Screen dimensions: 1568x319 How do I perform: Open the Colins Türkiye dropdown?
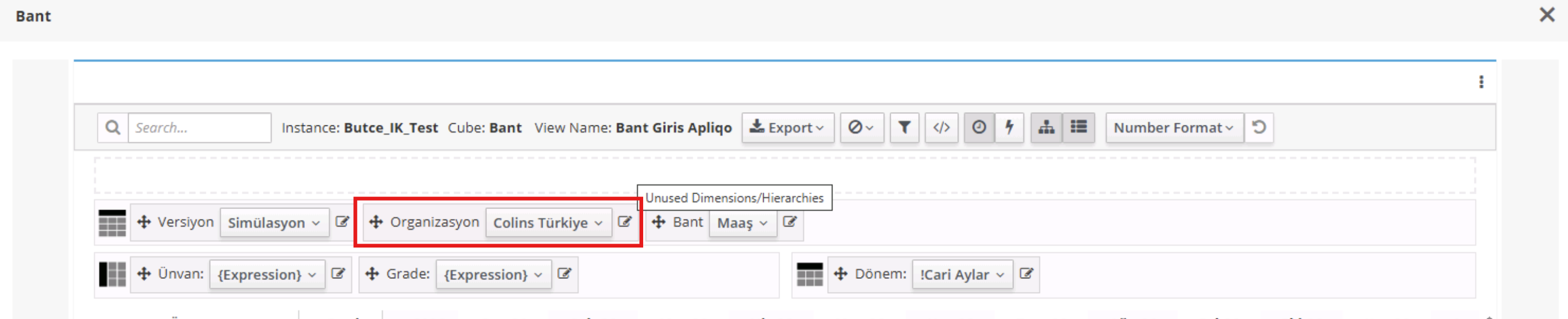point(548,223)
